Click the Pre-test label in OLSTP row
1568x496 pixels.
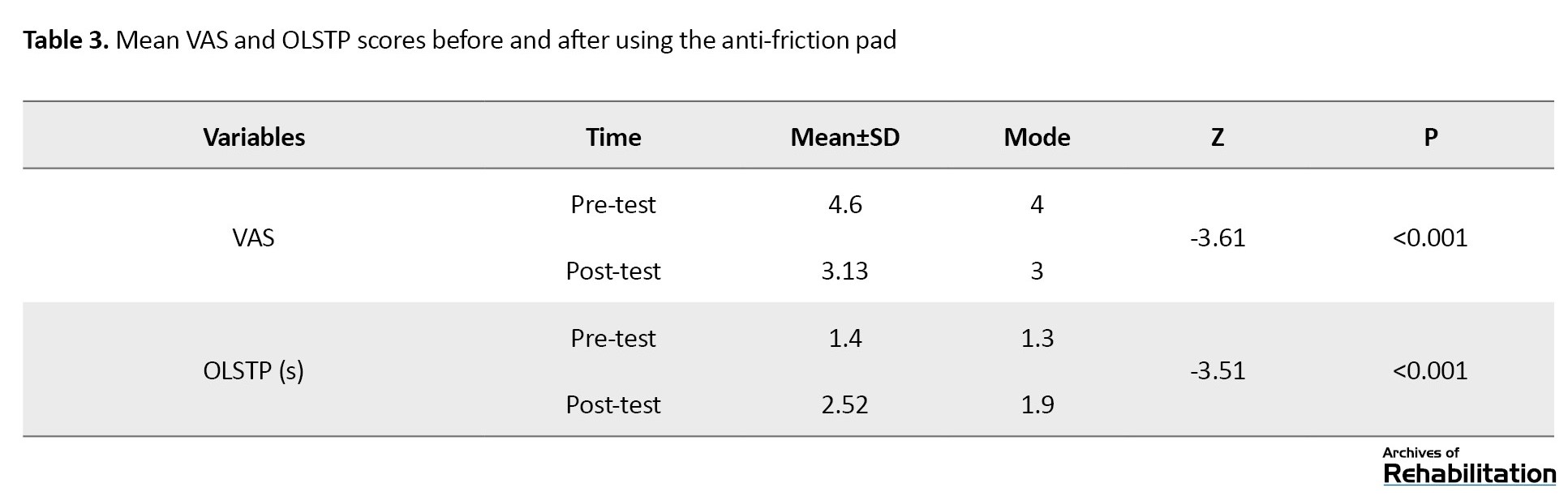[x=613, y=338]
